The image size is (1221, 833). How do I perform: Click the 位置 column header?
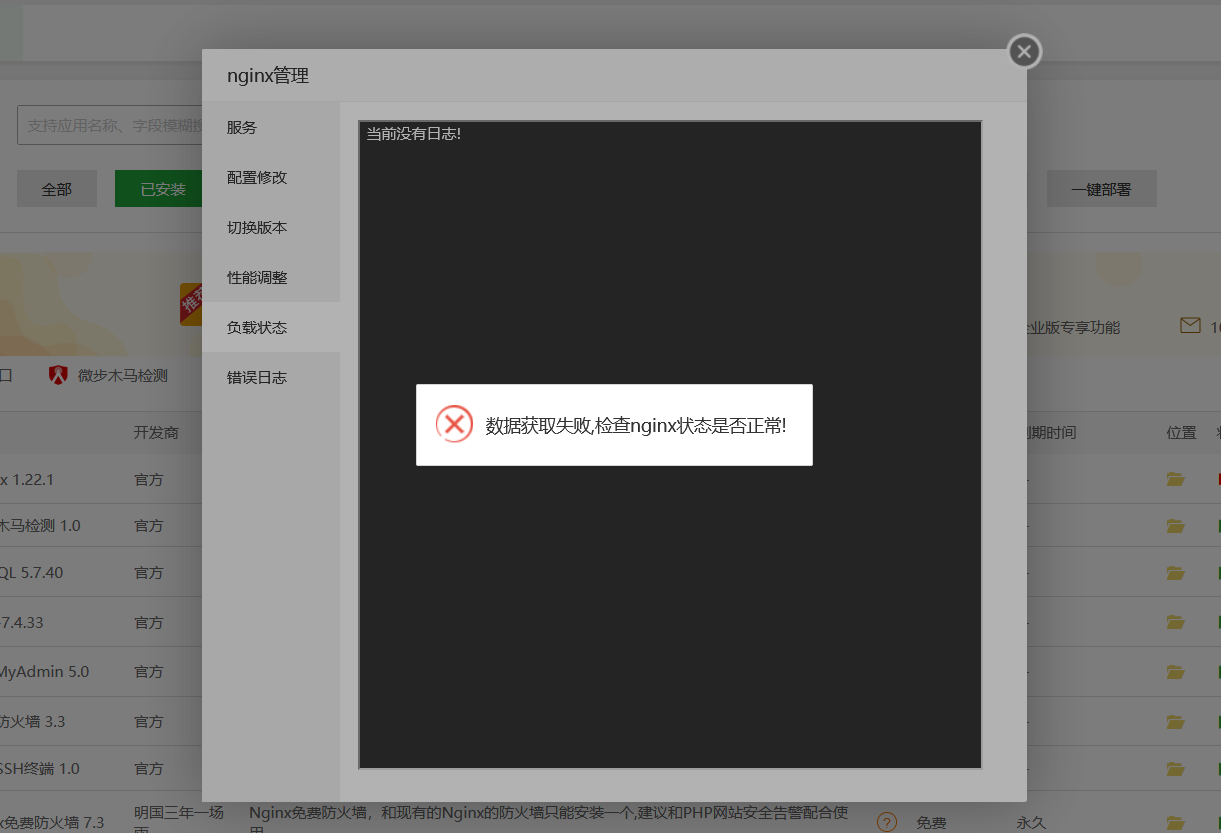pos(1181,432)
